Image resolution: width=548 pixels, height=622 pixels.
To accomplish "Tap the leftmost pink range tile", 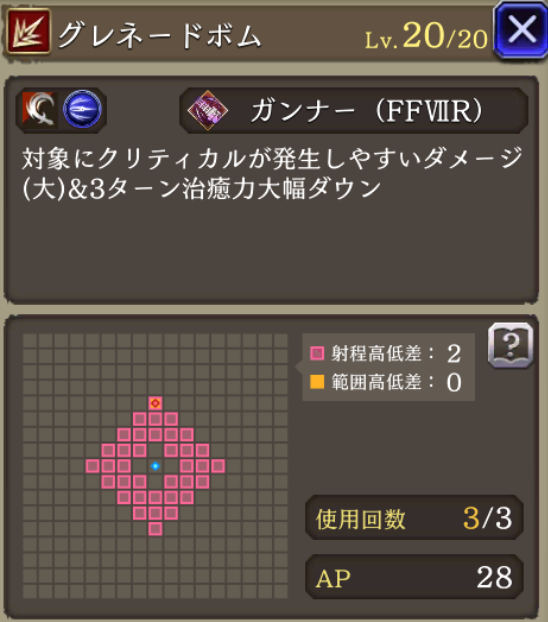I will [x=92, y=466].
